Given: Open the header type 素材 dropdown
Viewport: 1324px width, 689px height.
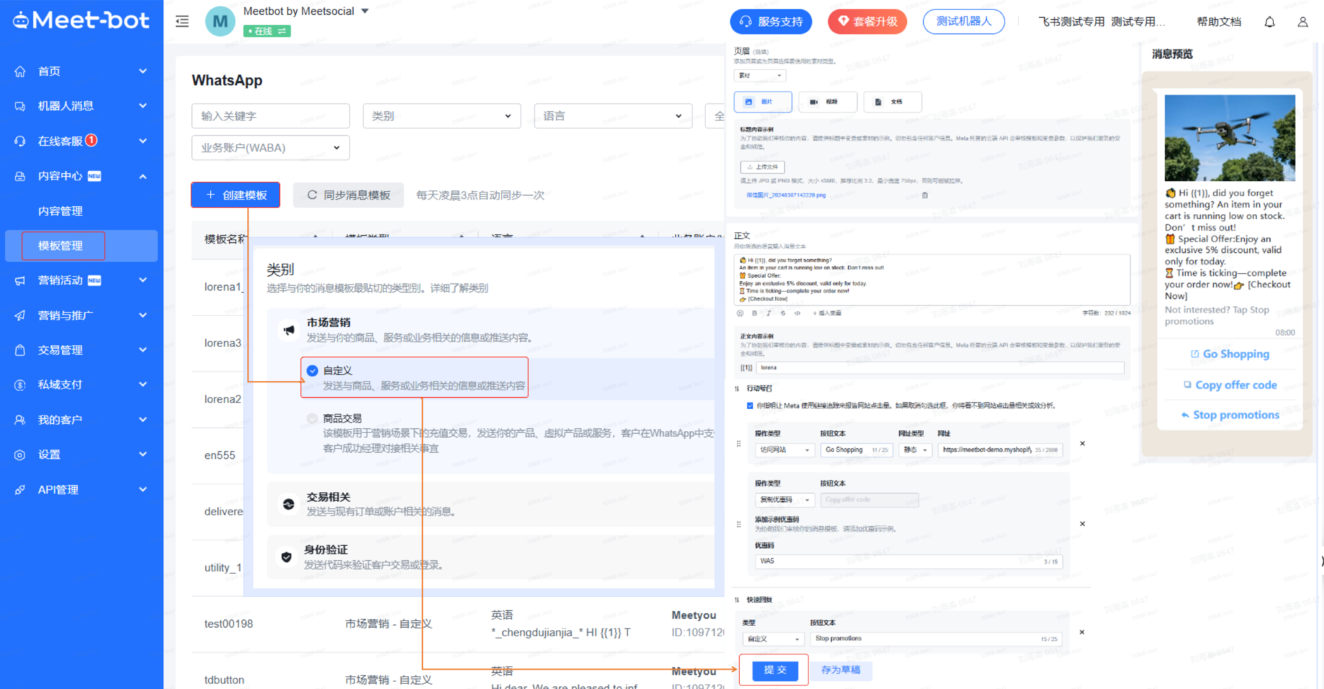Looking at the screenshot, I should pos(760,75).
